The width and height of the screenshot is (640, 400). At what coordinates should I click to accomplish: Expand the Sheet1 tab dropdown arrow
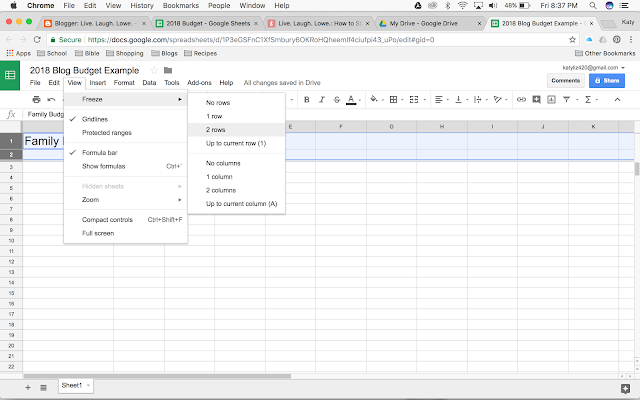click(x=88, y=385)
